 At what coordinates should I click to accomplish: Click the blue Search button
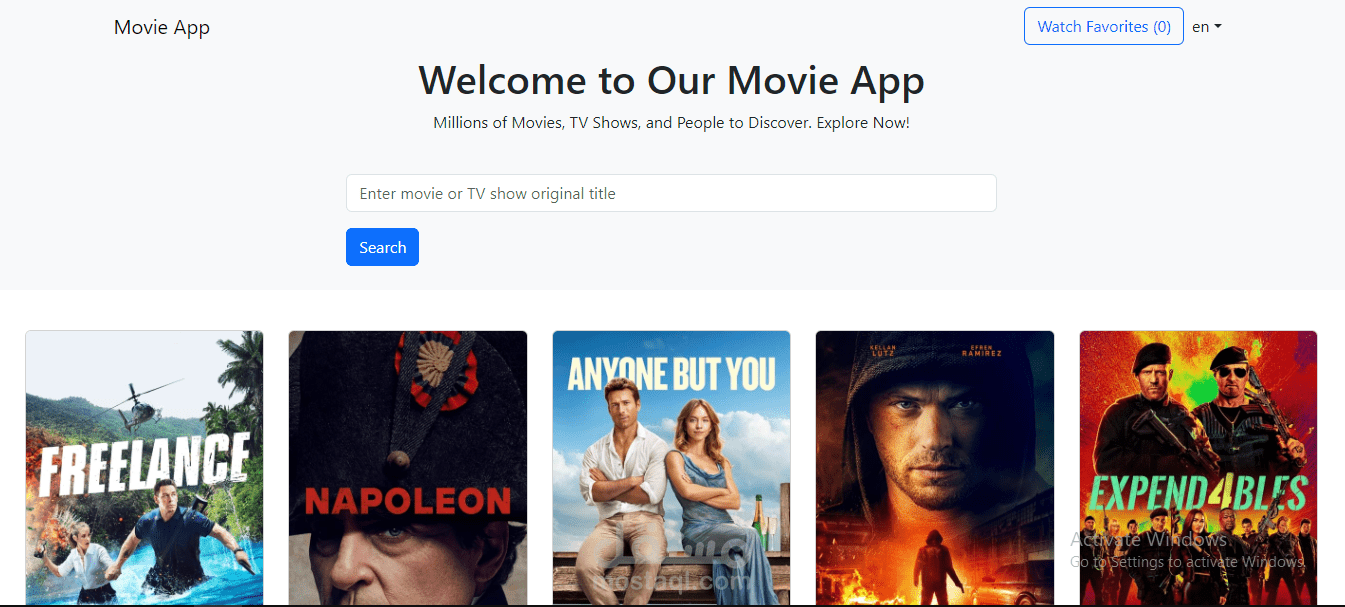[x=382, y=247]
